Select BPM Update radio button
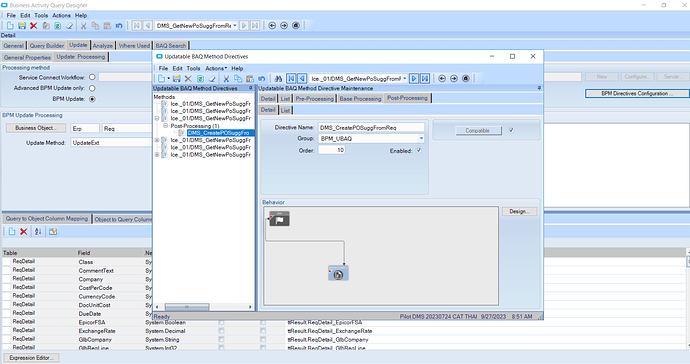690x364 pixels. click(92, 99)
